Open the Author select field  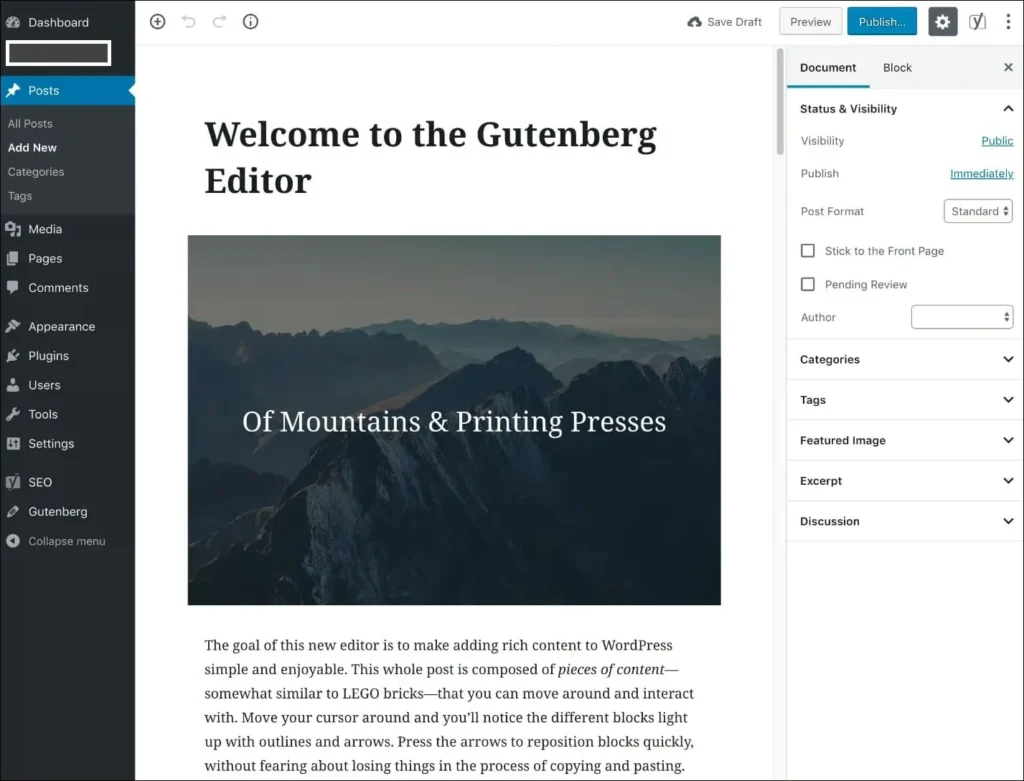[x=962, y=317]
